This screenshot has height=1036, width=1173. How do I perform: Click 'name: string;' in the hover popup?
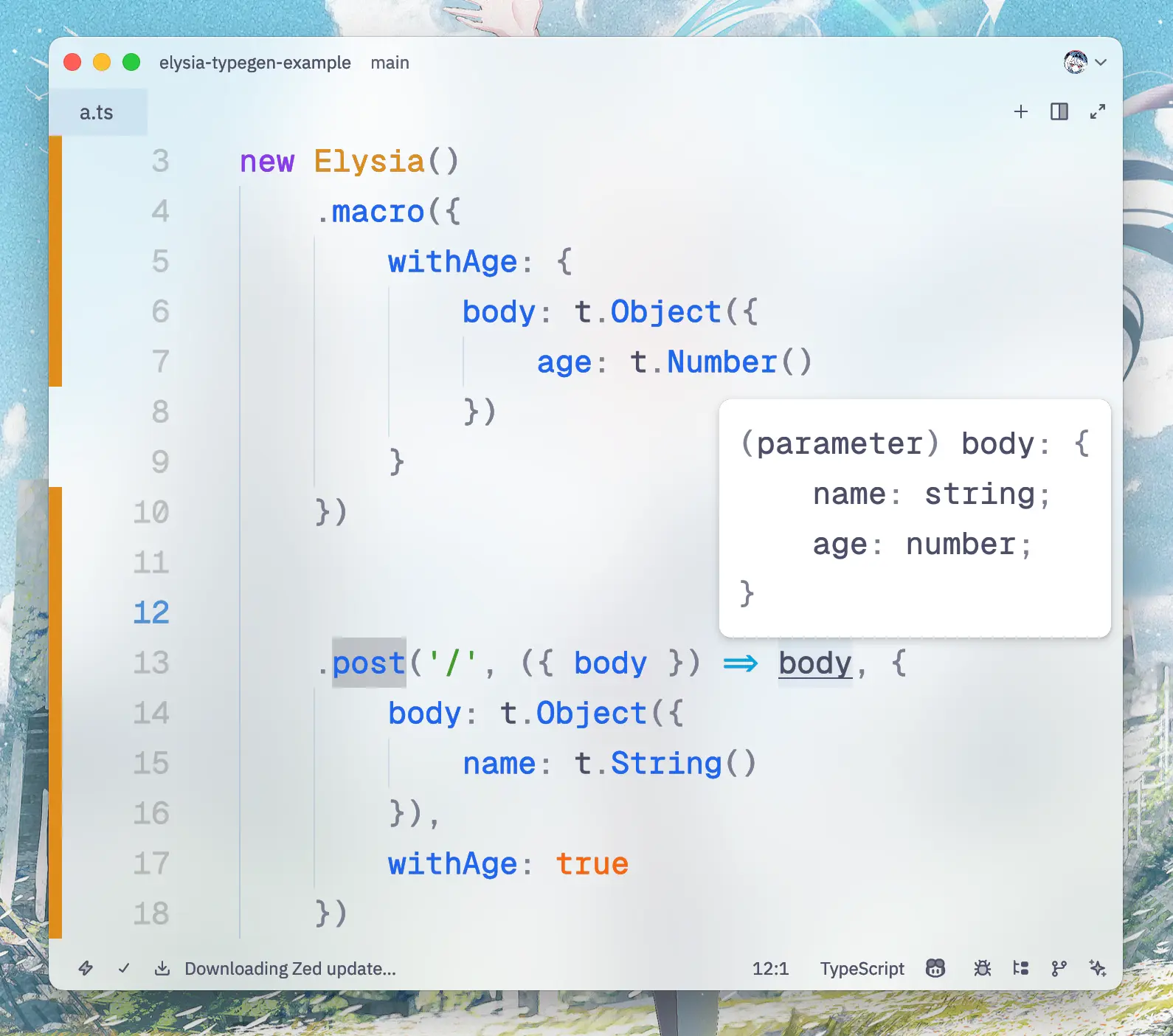click(x=932, y=494)
